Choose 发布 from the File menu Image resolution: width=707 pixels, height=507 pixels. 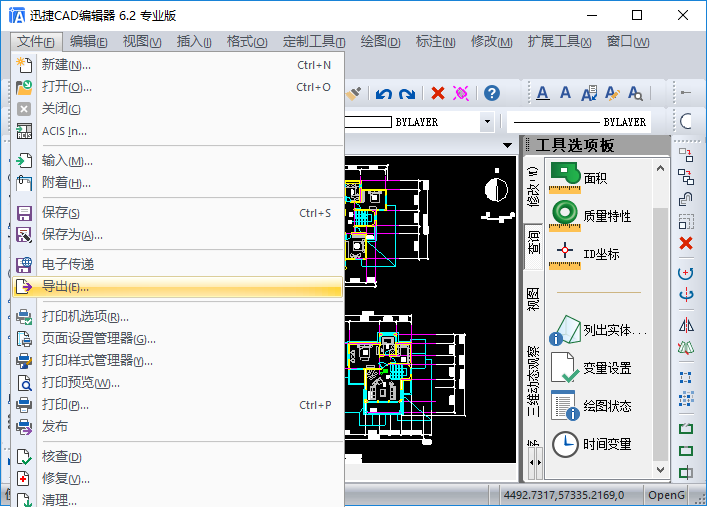click(178, 426)
